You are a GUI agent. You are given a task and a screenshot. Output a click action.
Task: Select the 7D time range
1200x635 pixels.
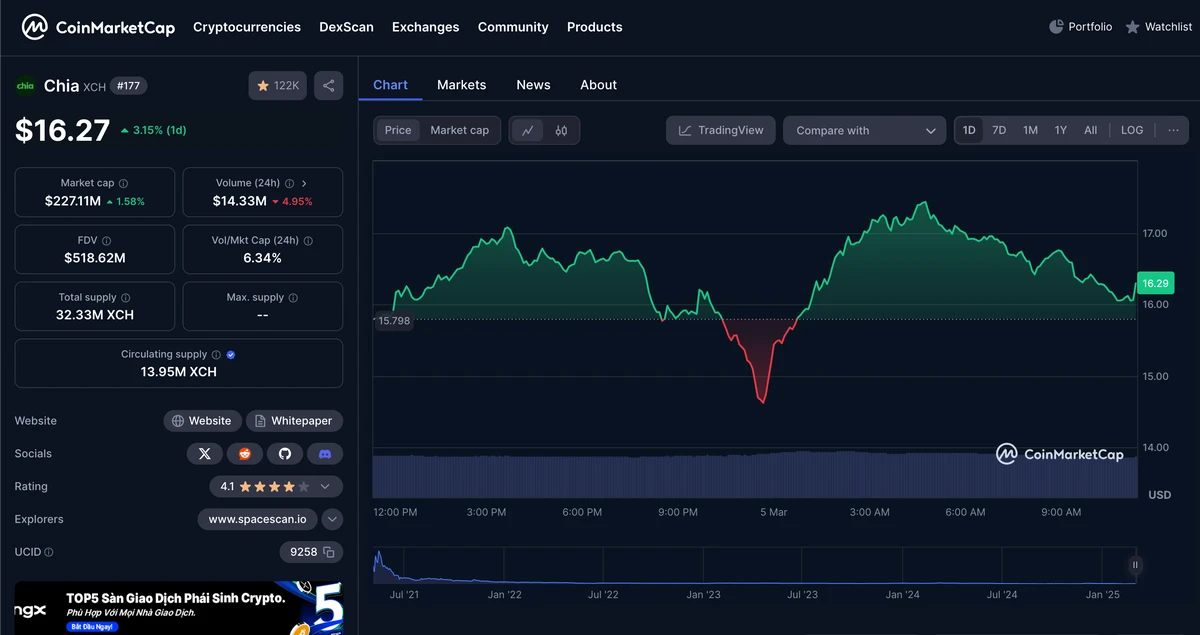coord(999,130)
